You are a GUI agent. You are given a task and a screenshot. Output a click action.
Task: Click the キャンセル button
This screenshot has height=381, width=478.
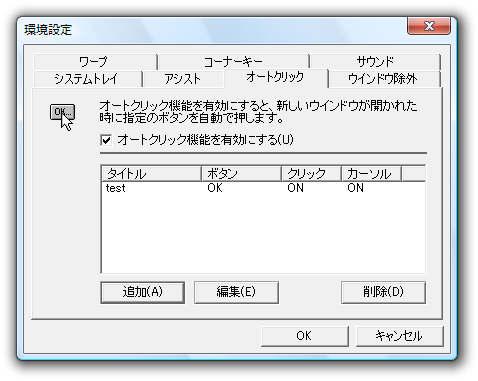(399, 336)
